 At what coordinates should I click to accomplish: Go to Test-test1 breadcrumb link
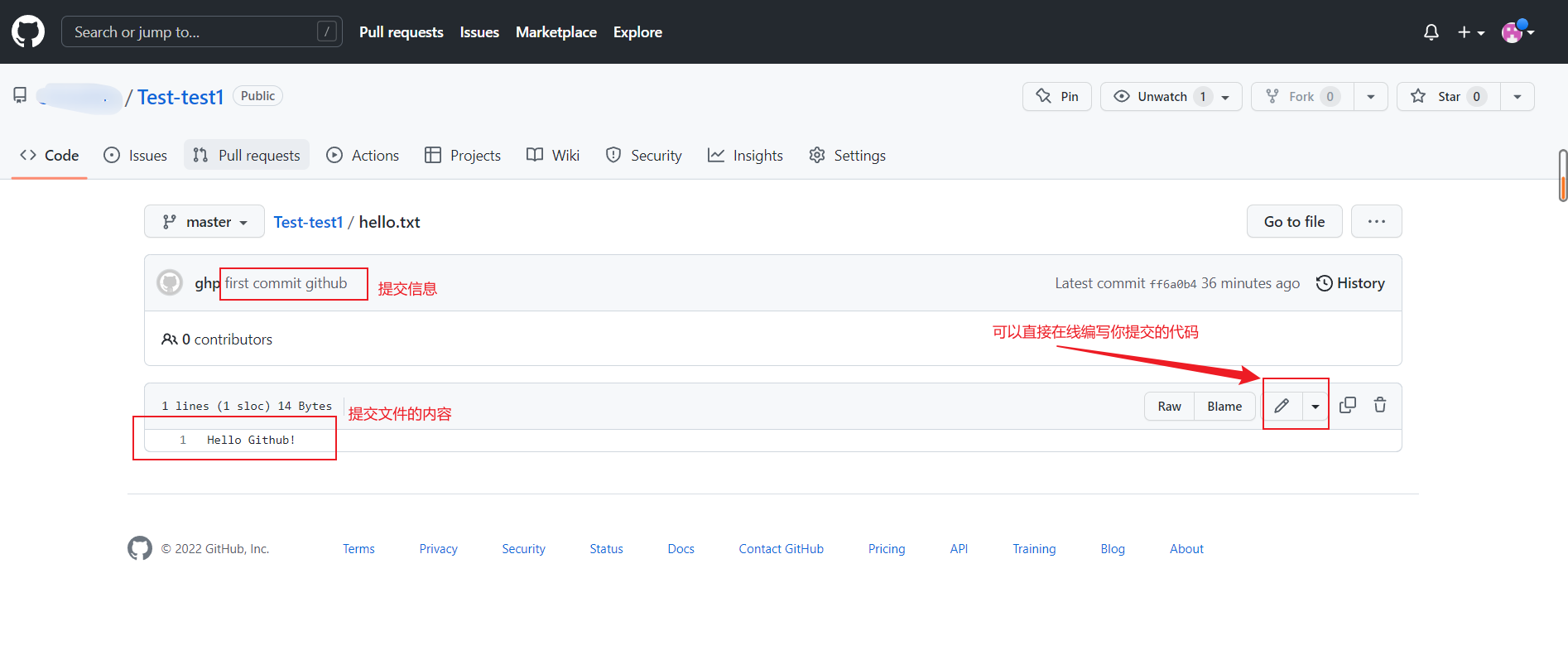[308, 222]
